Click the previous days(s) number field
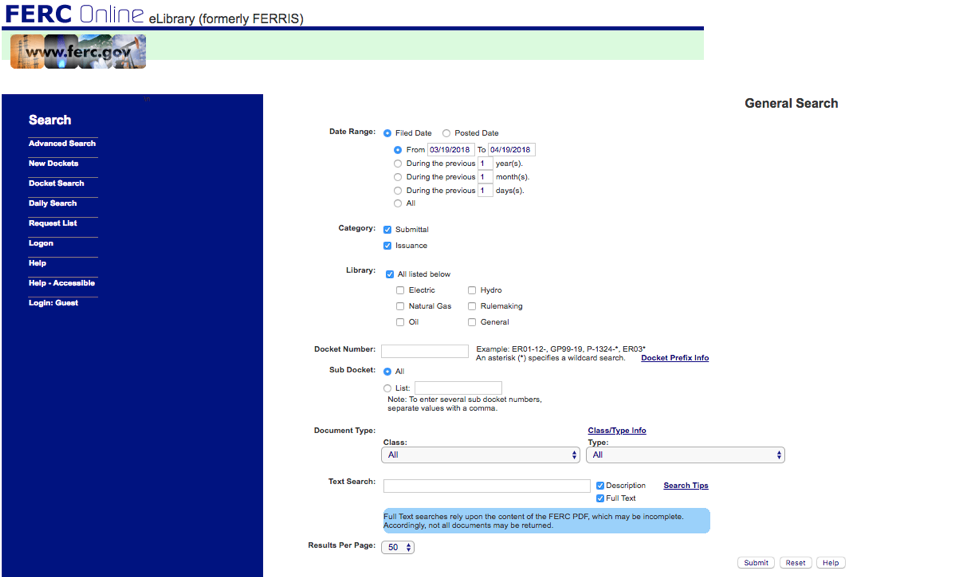Screen dimensions: 974x577 click(x=485, y=191)
